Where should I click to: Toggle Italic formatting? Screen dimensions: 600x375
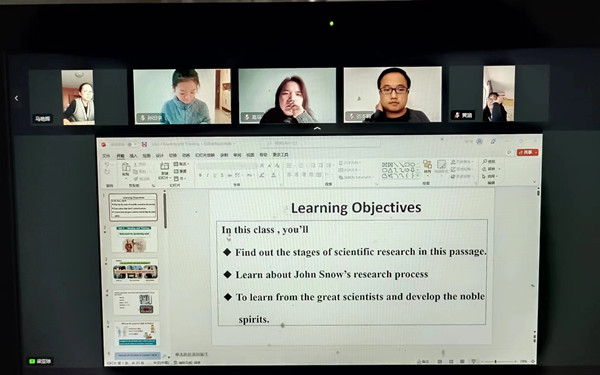[x=208, y=175]
